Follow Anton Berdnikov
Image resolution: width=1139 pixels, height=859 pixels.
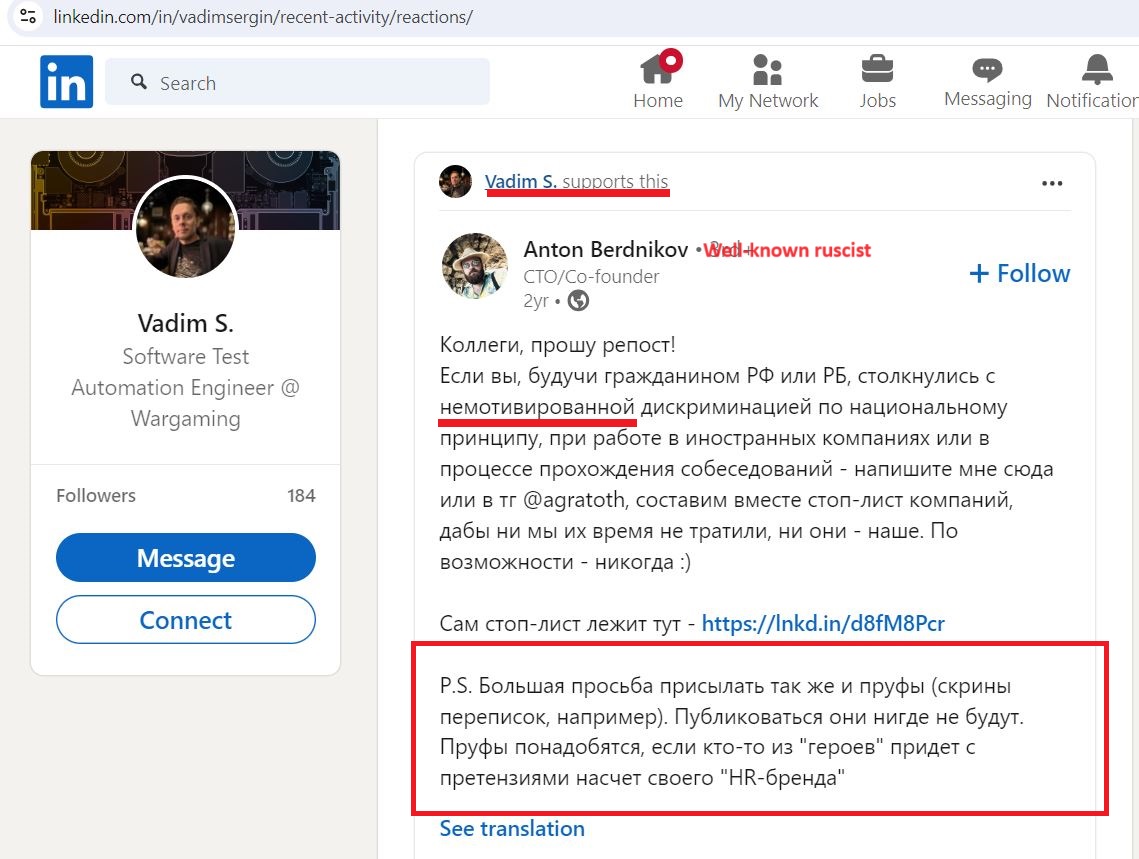pos(1019,274)
